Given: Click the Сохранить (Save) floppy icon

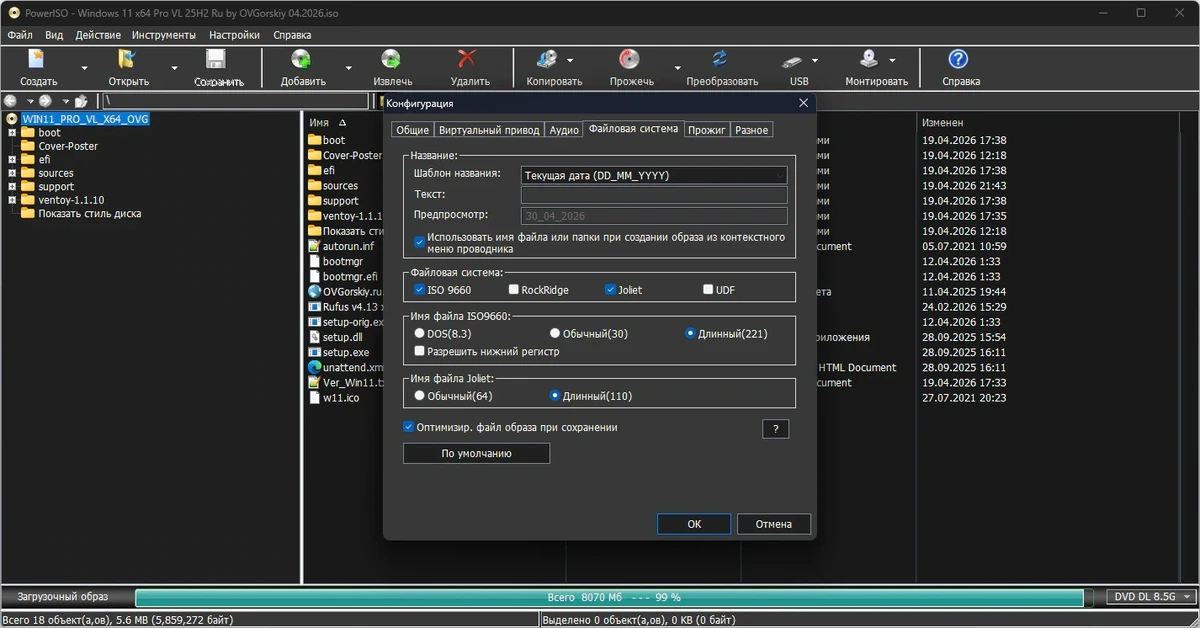Looking at the screenshot, I should pos(216,59).
